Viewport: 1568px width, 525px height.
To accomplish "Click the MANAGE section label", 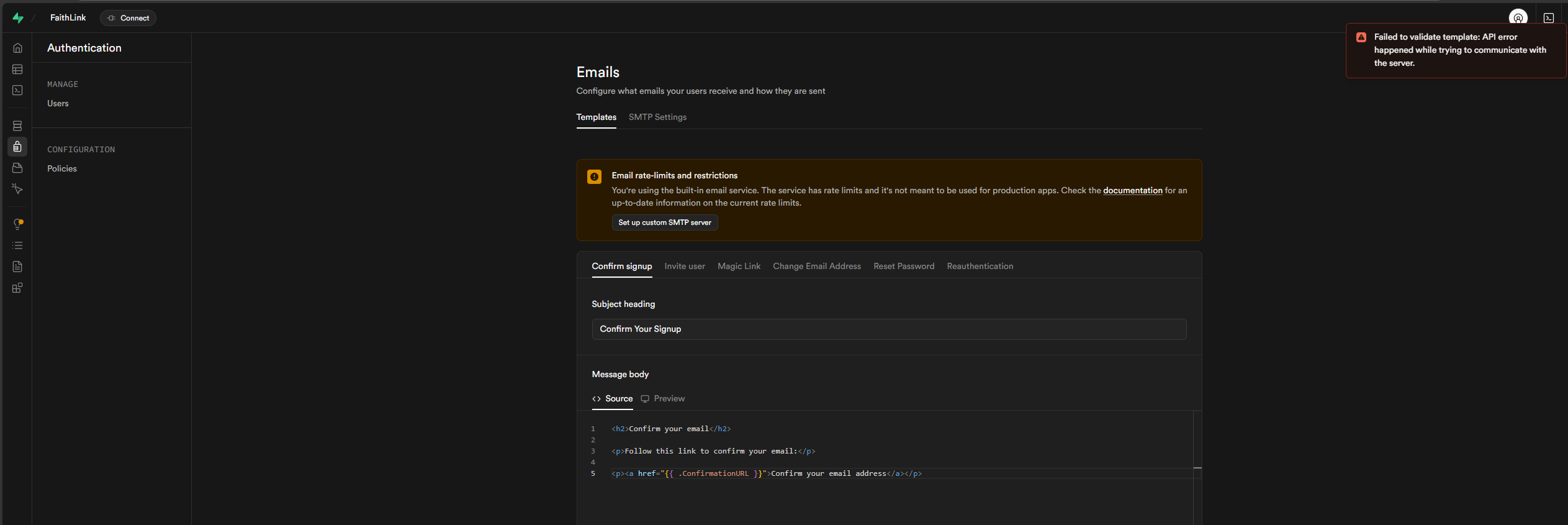I will click(63, 84).
